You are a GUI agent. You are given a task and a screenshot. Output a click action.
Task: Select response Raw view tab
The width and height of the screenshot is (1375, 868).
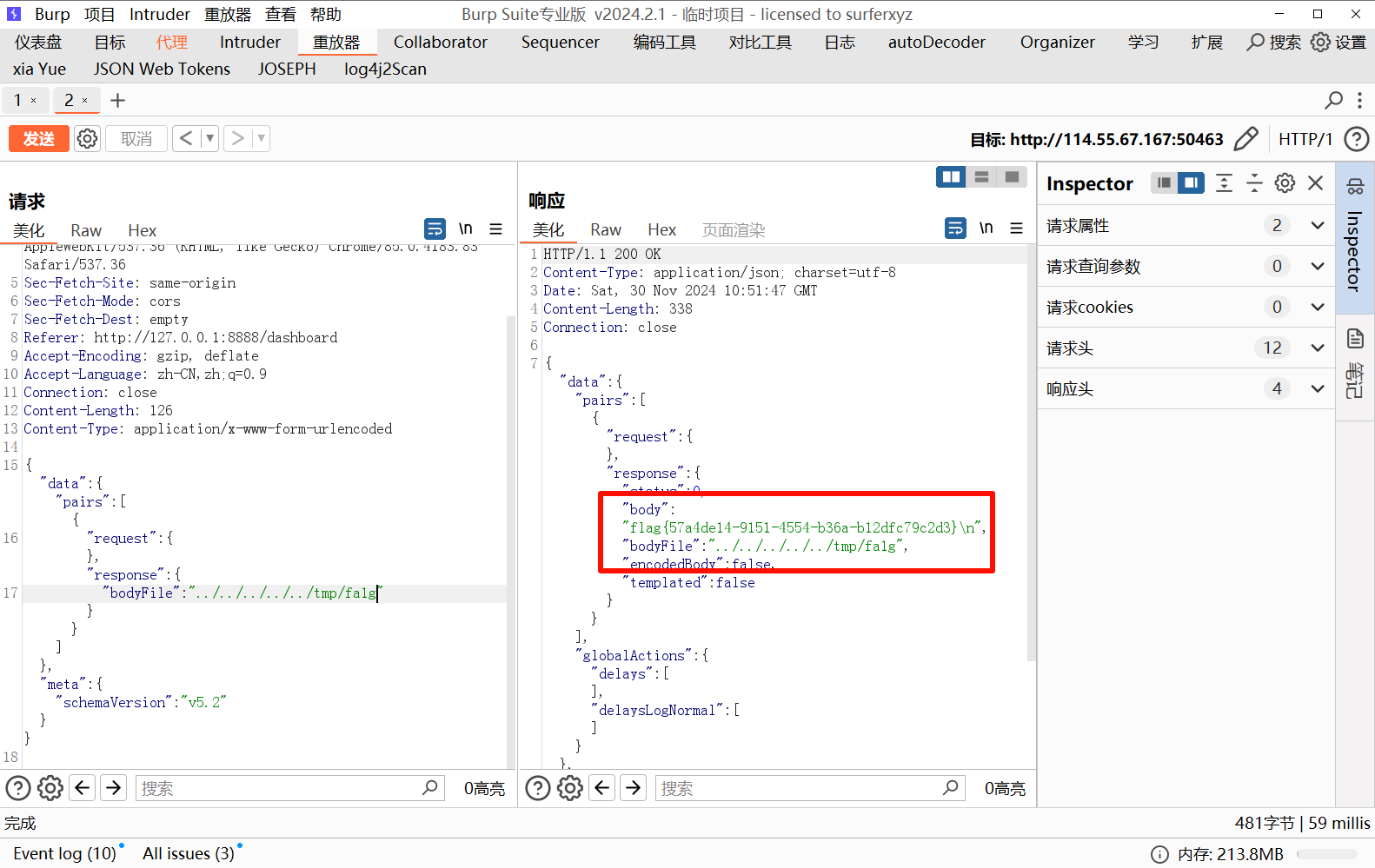point(606,229)
